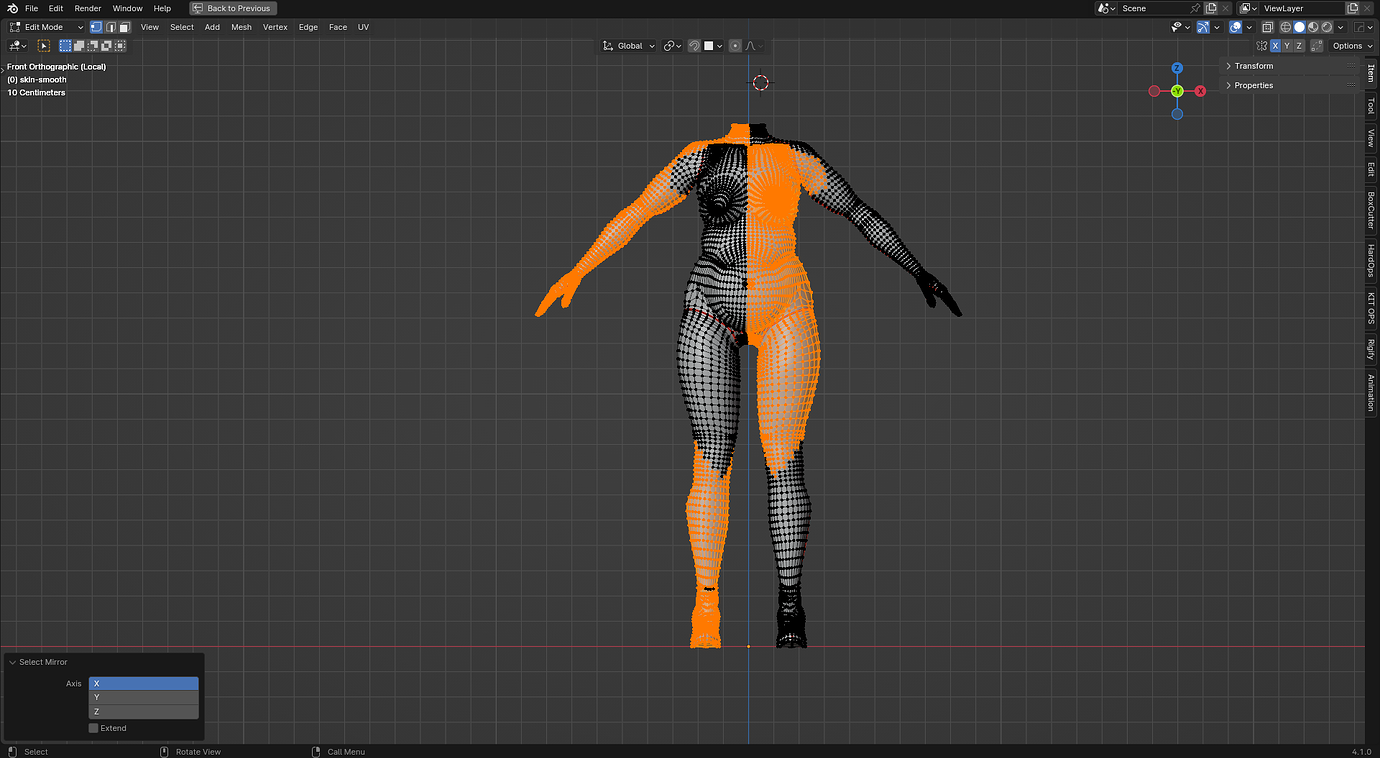Switch to solid viewport shading
This screenshot has height=758, width=1380.
1300,27
